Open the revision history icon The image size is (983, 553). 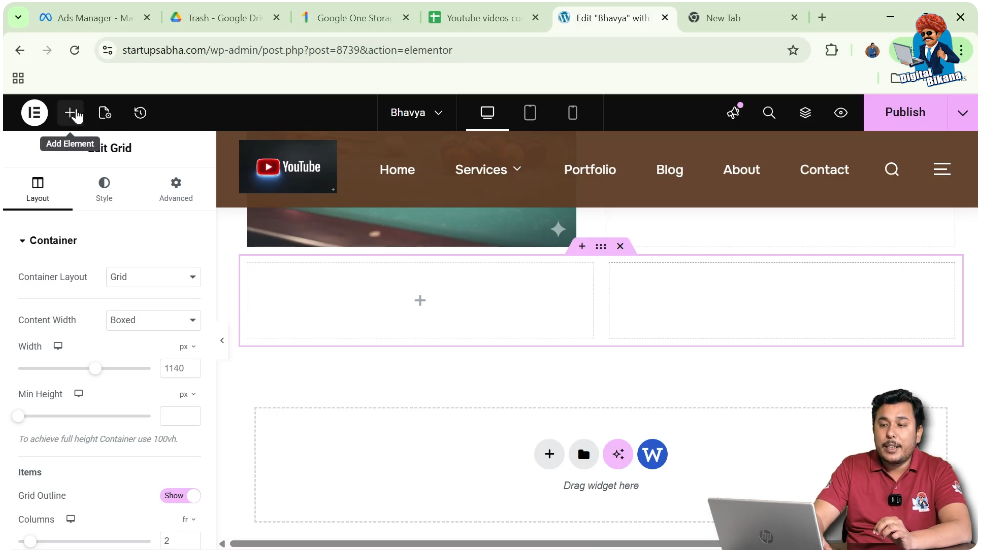pyautogui.click(x=140, y=113)
